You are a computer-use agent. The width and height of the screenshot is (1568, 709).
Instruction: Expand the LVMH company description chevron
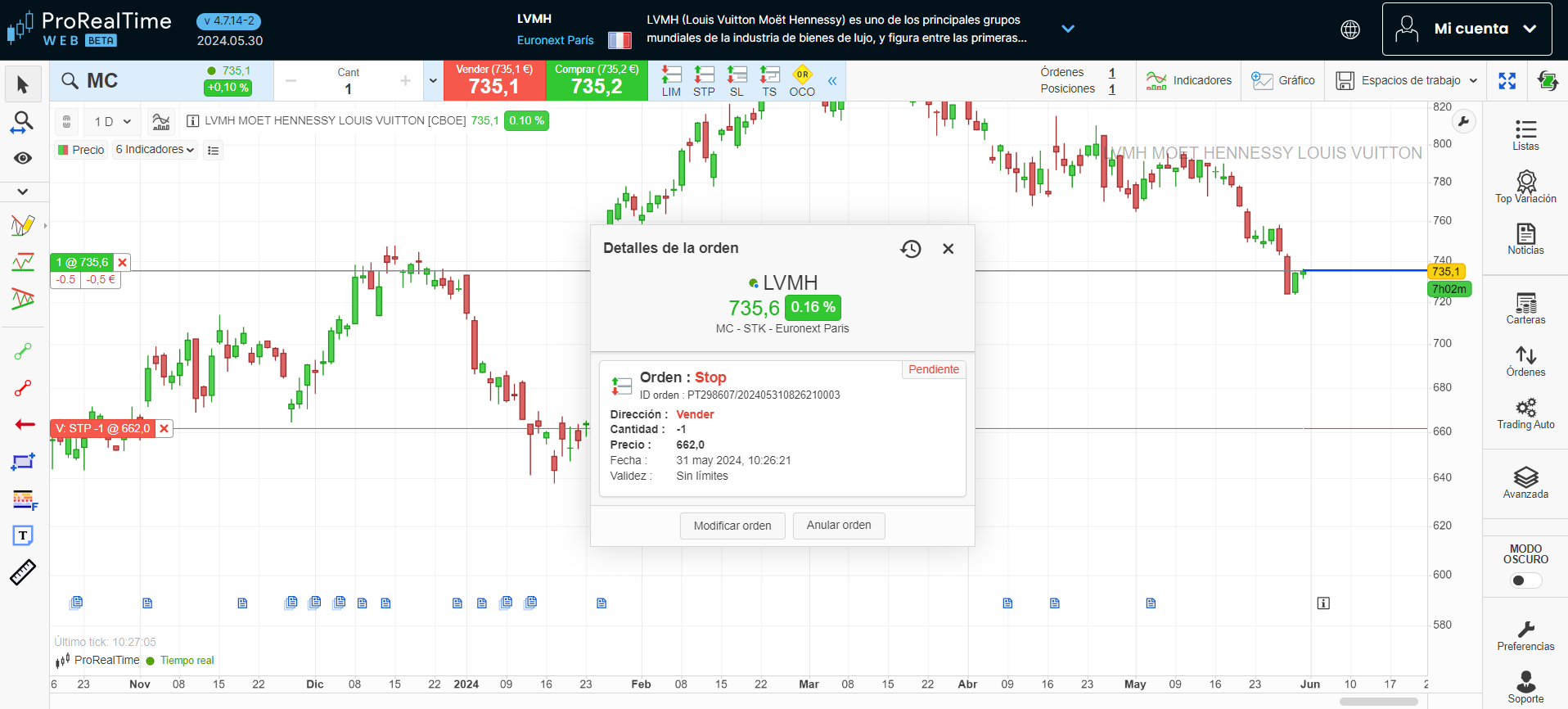click(x=1068, y=29)
